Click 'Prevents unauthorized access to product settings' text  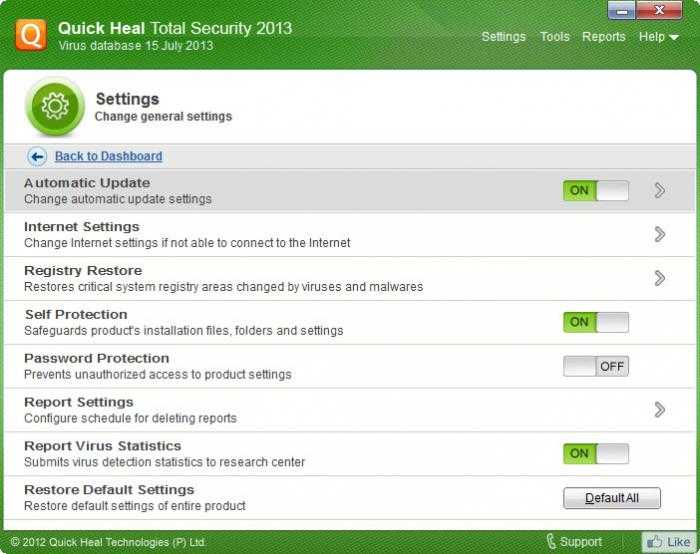[158, 374]
